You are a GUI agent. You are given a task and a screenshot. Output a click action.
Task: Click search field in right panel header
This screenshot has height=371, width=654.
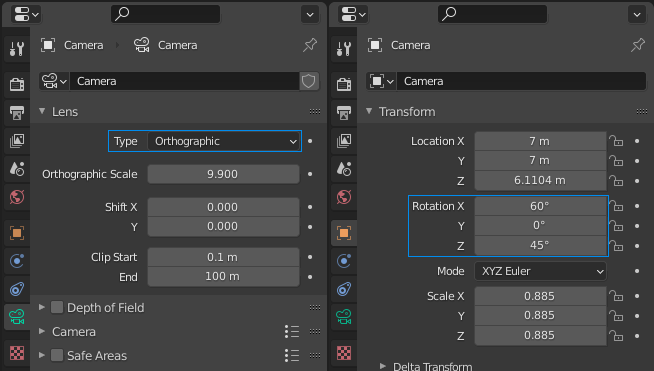493,15
